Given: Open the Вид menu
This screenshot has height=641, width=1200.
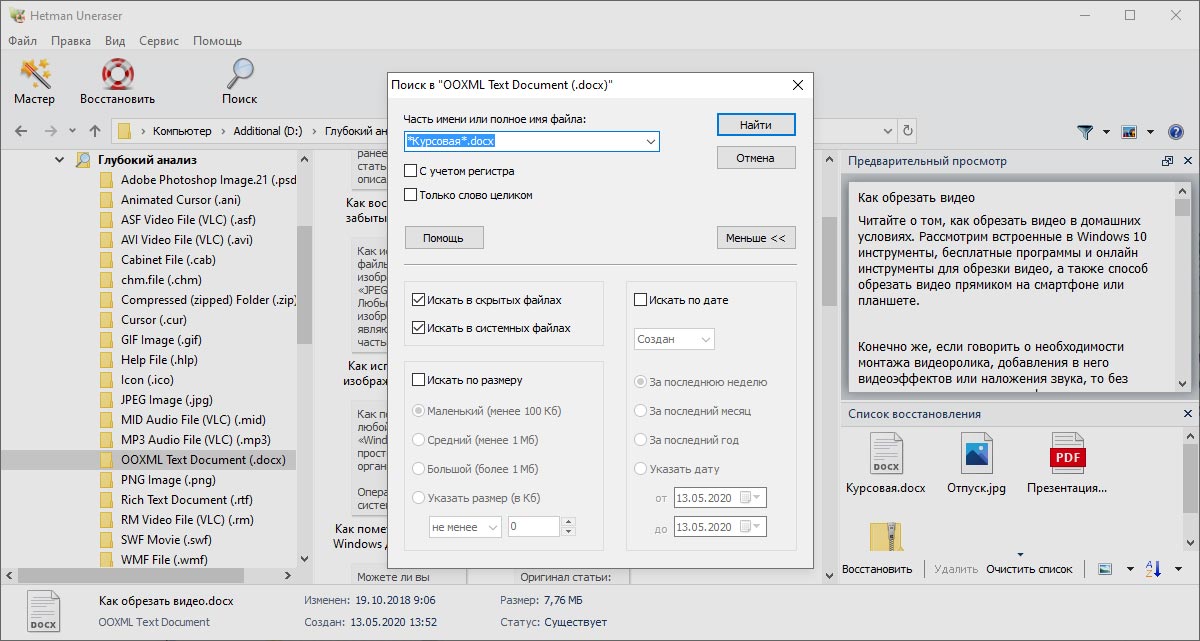Looking at the screenshot, I should 115,41.
